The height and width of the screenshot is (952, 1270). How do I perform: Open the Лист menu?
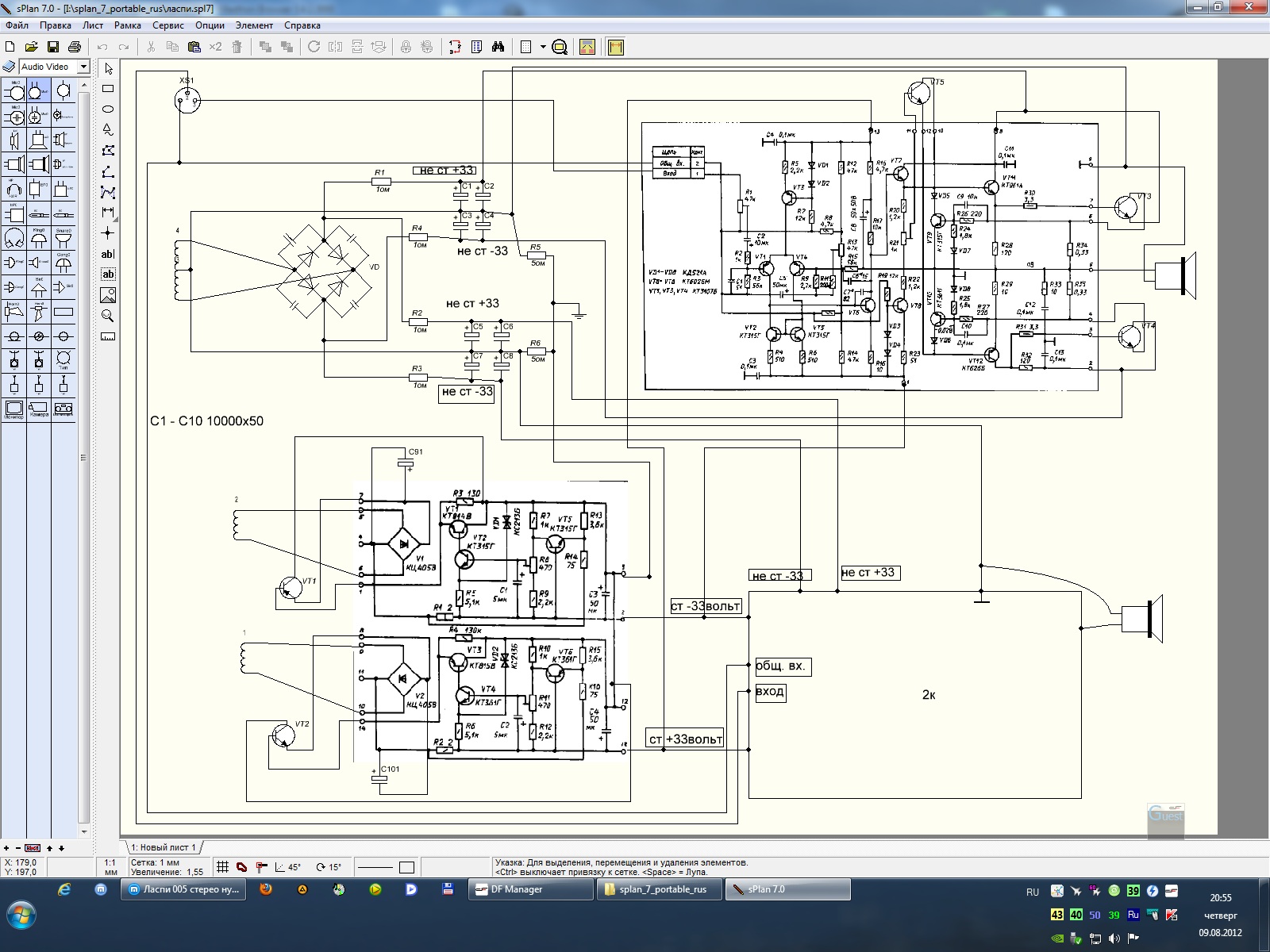pyautogui.click(x=93, y=25)
